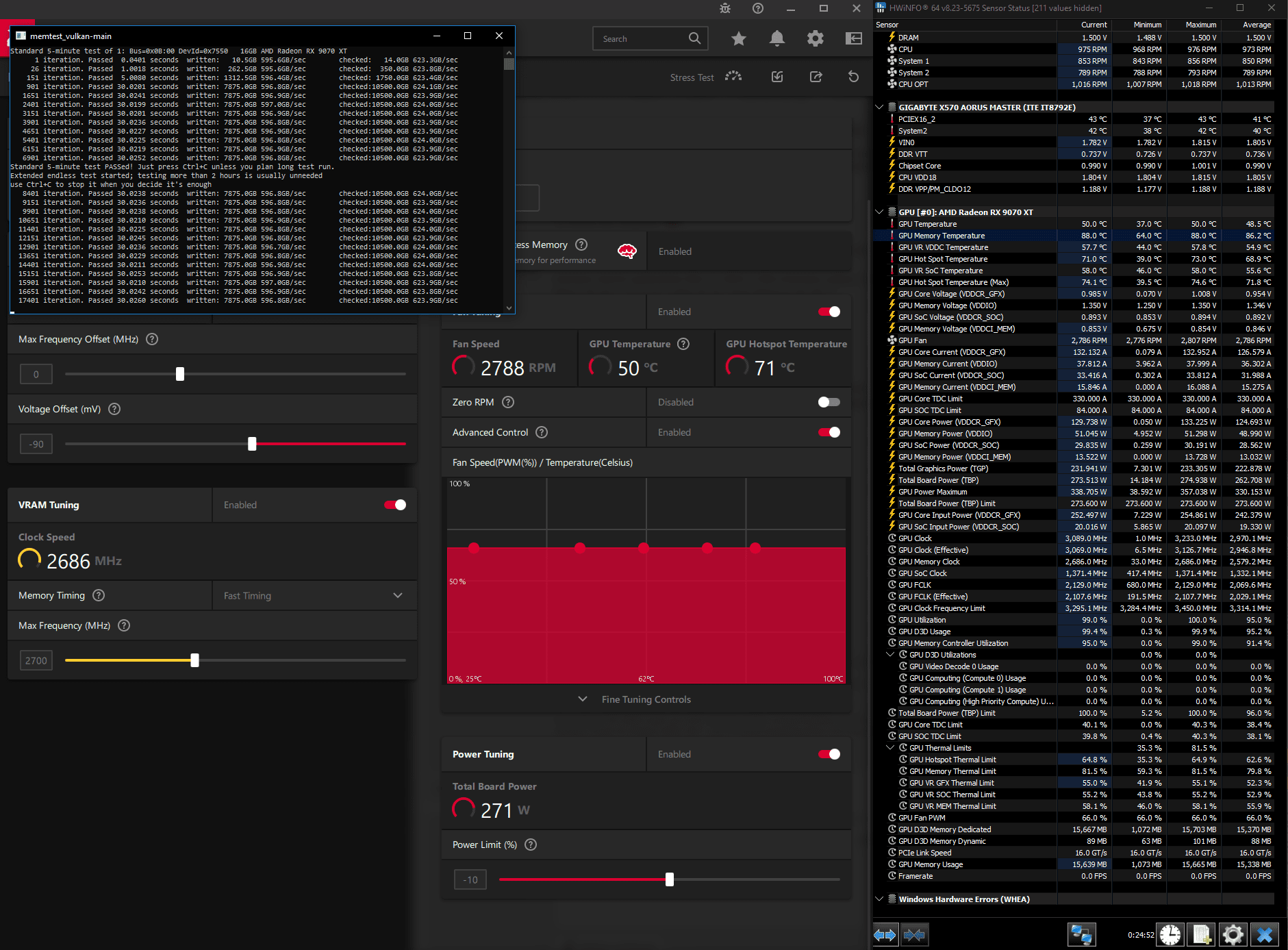Open help icon for Advanced Control

coord(542,432)
